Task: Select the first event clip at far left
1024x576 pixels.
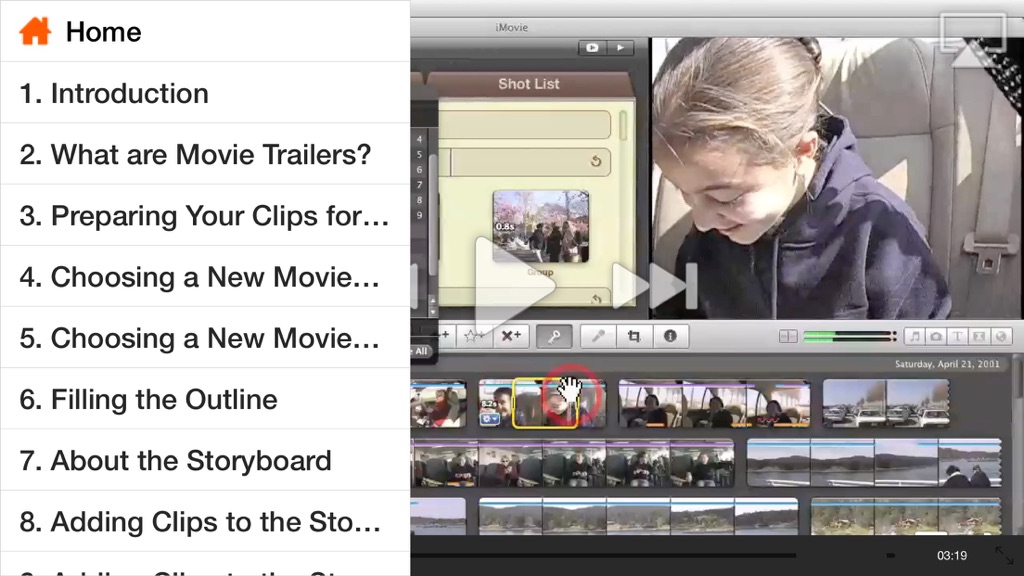Action: pos(438,404)
